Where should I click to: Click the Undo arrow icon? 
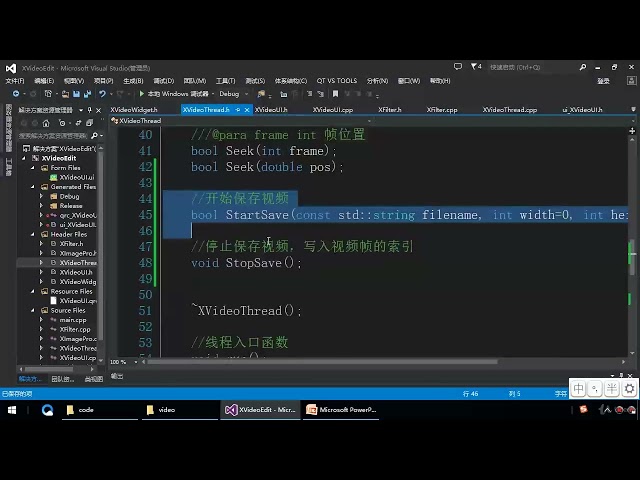[102, 94]
